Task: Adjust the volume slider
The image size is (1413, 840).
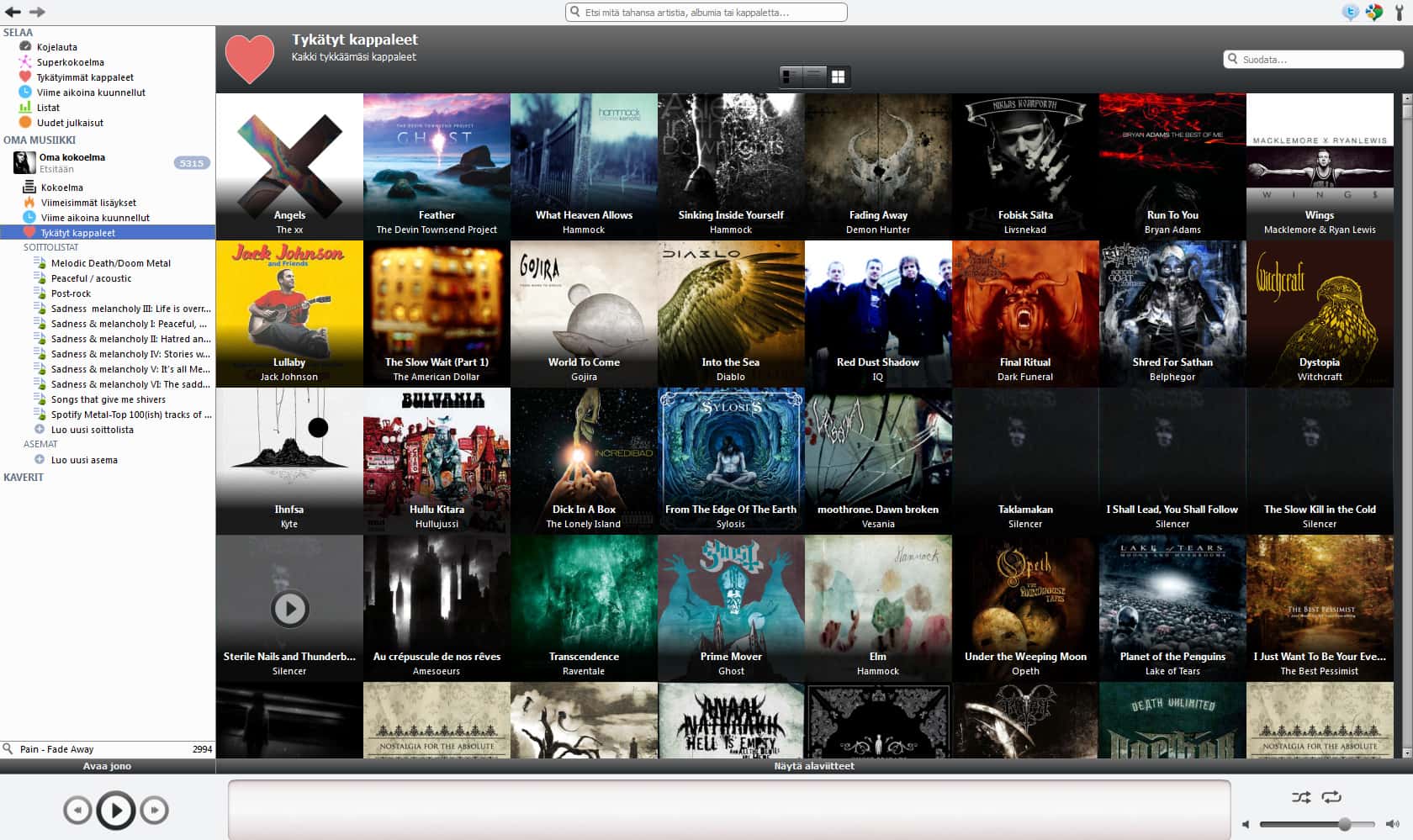Action: (x=1317, y=825)
